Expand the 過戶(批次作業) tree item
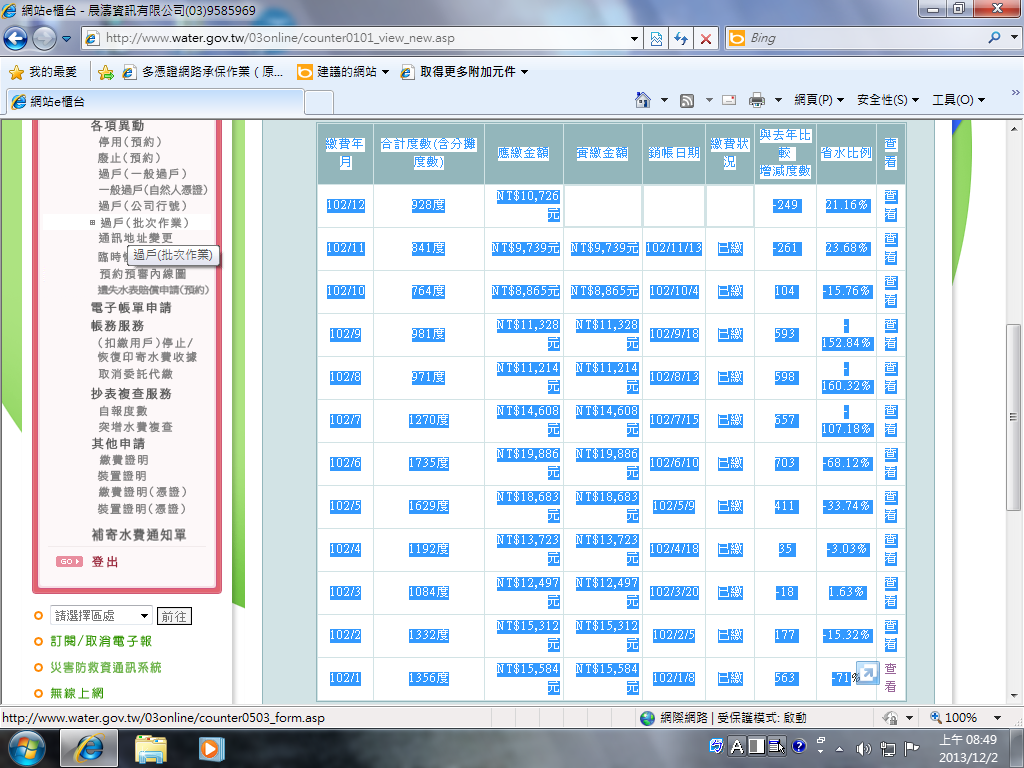The width and height of the screenshot is (1024, 768). pyautogui.click(x=92, y=223)
